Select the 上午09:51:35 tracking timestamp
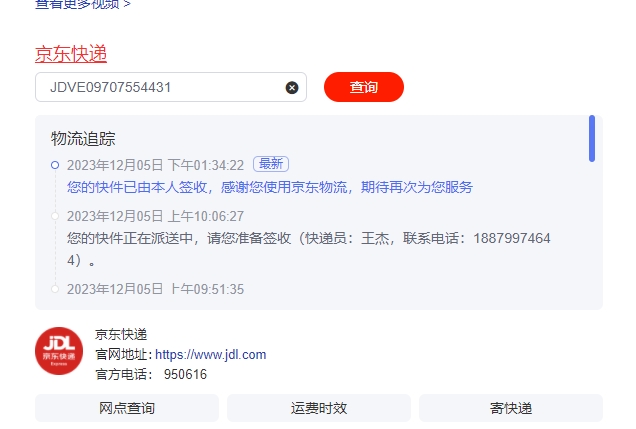Viewport: 636px width, 429px height. click(x=155, y=289)
